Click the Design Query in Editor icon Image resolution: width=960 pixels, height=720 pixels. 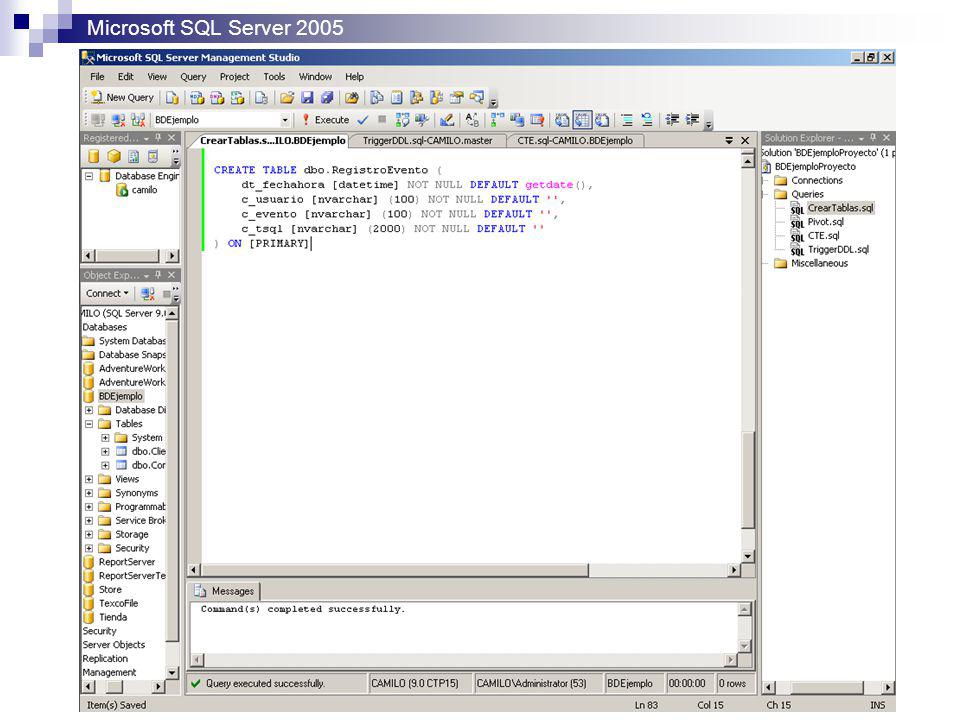(x=446, y=120)
